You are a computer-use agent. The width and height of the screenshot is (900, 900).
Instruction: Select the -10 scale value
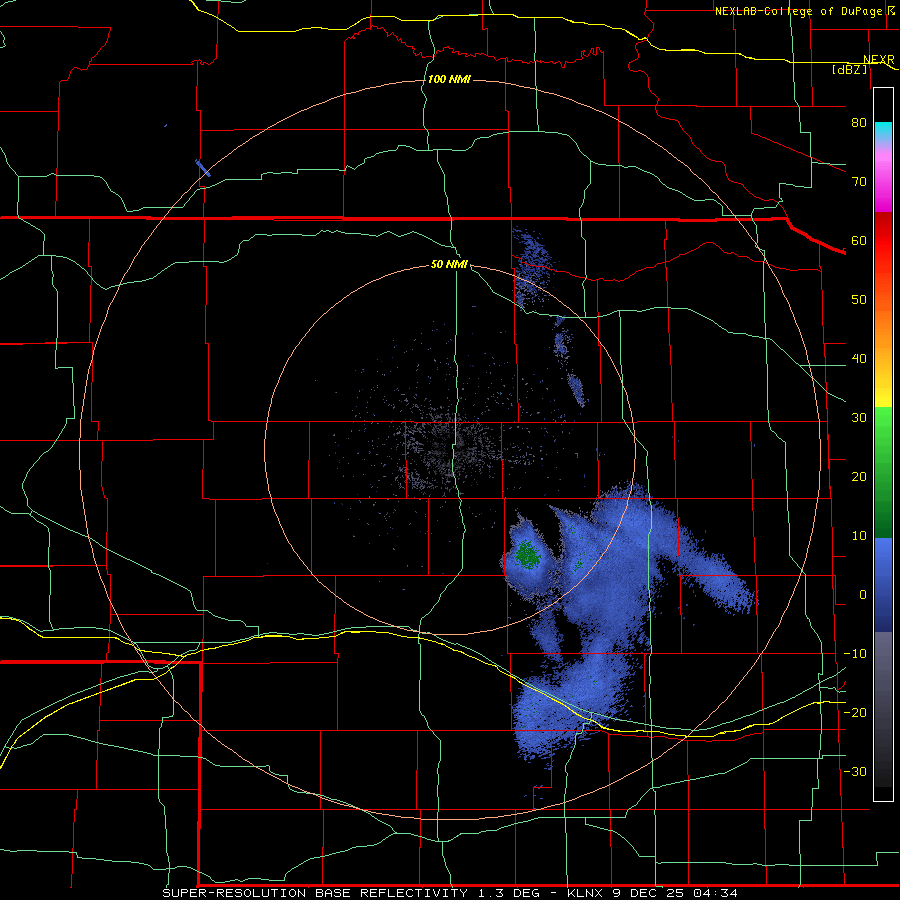pyautogui.click(x=855, y=653)
